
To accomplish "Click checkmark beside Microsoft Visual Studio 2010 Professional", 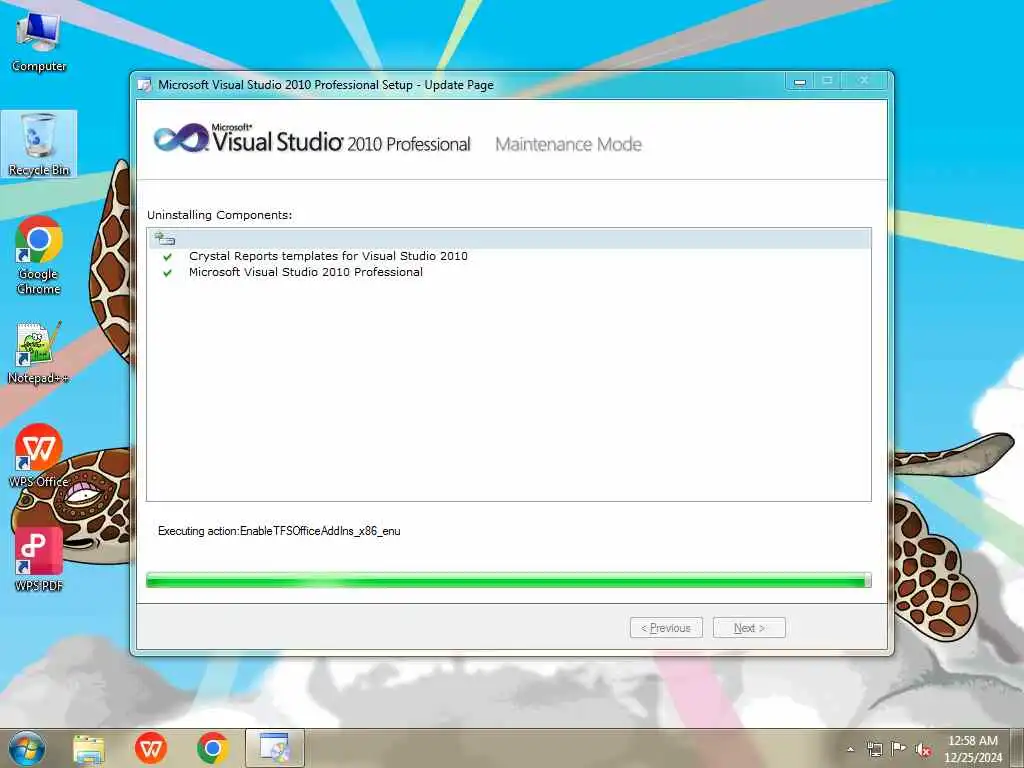I will 168,273.
